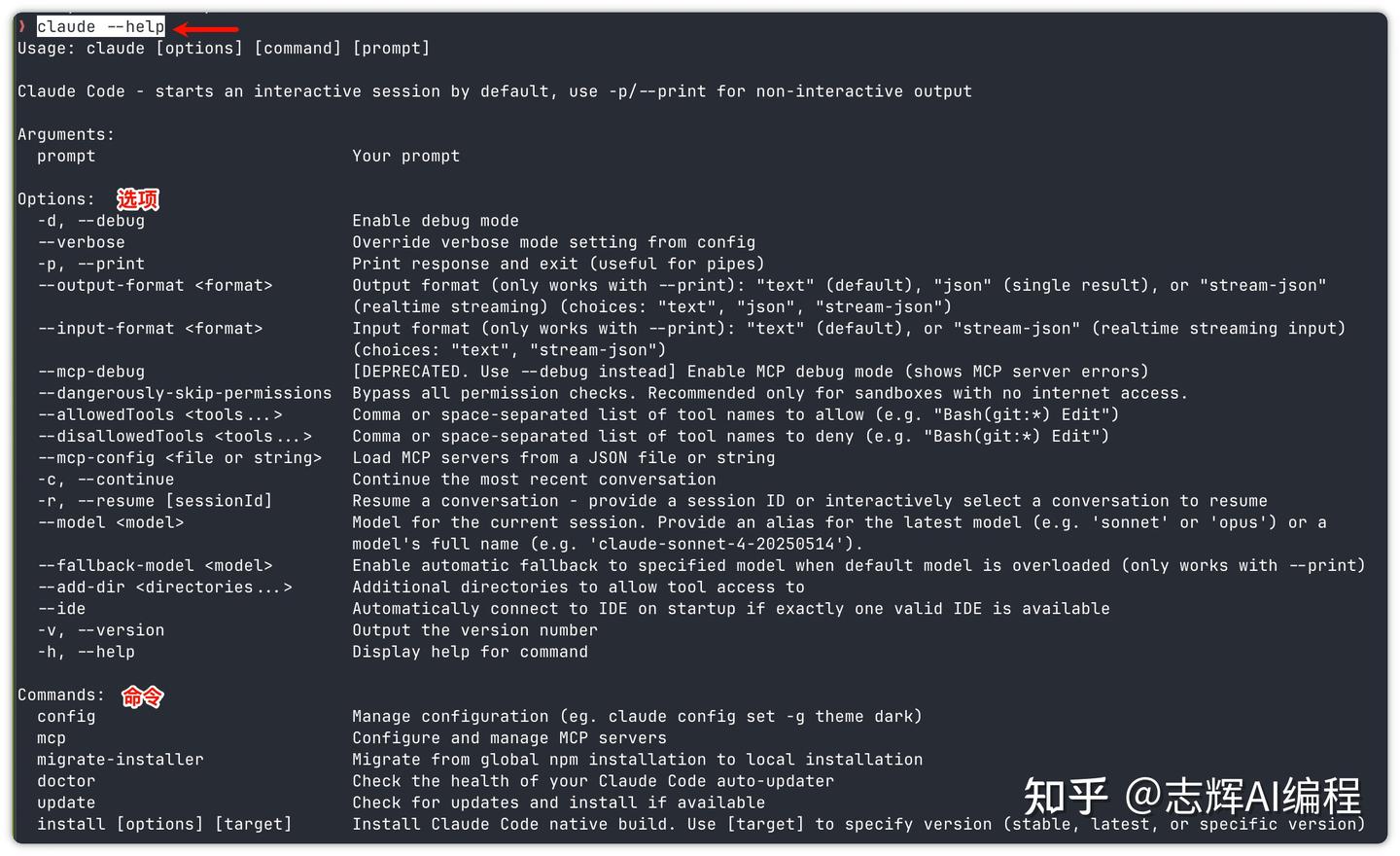Click the --output-format <format> option
1400x856 pixels.
pos(155,285)
